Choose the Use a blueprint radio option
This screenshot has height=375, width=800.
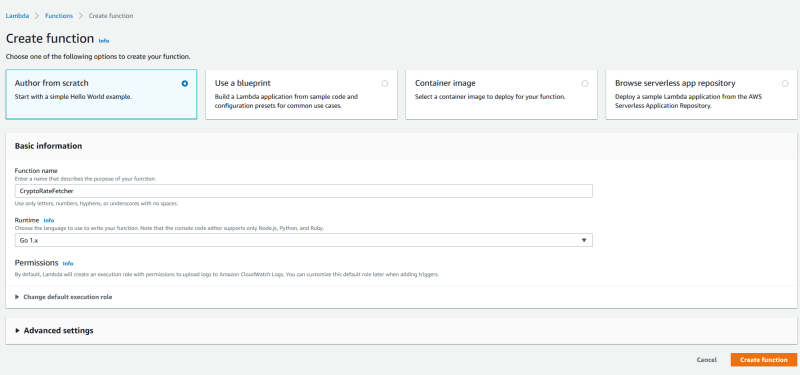pyautogui.click(x=385, y=84)
